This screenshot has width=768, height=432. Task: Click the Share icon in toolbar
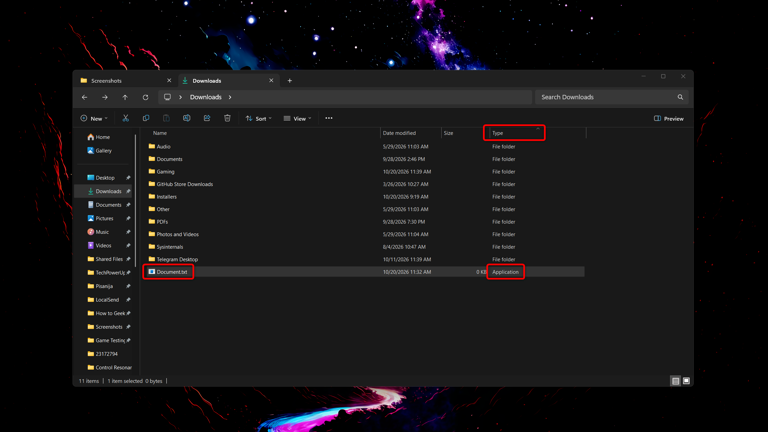click(x=207, y=118)
